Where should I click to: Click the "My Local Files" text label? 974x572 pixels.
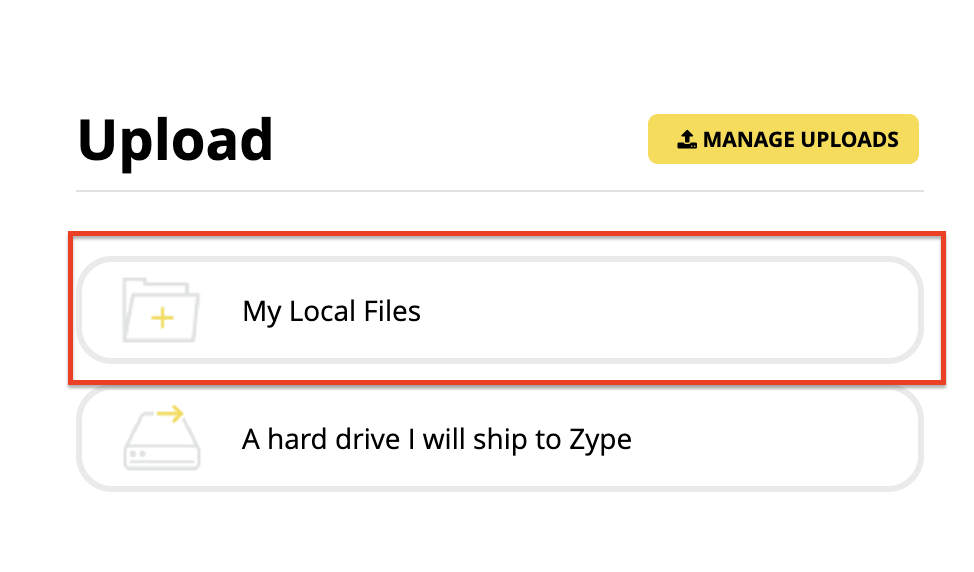(x=331, y=312)
